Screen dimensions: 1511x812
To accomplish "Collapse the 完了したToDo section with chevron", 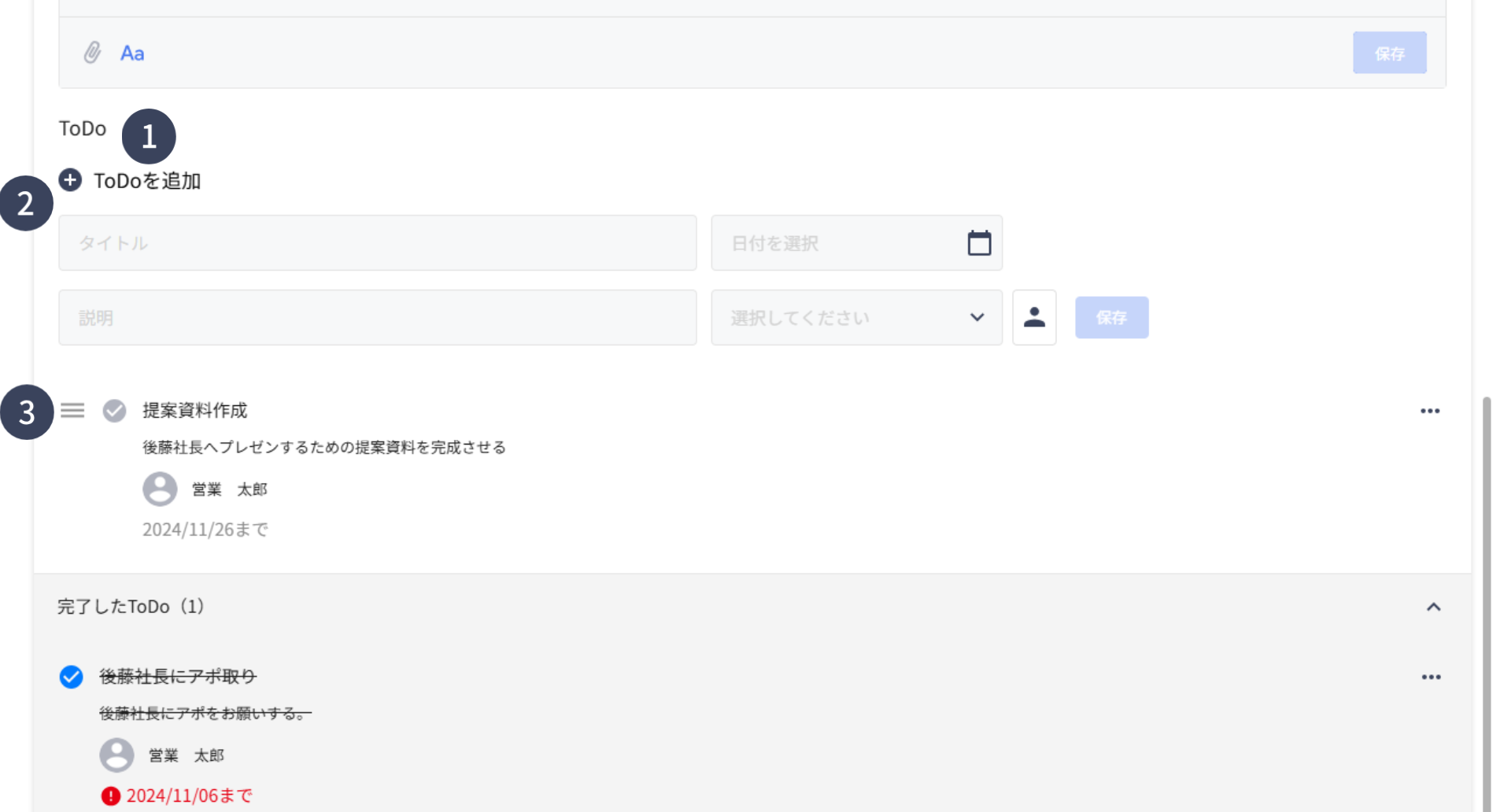I will 1433,607.
